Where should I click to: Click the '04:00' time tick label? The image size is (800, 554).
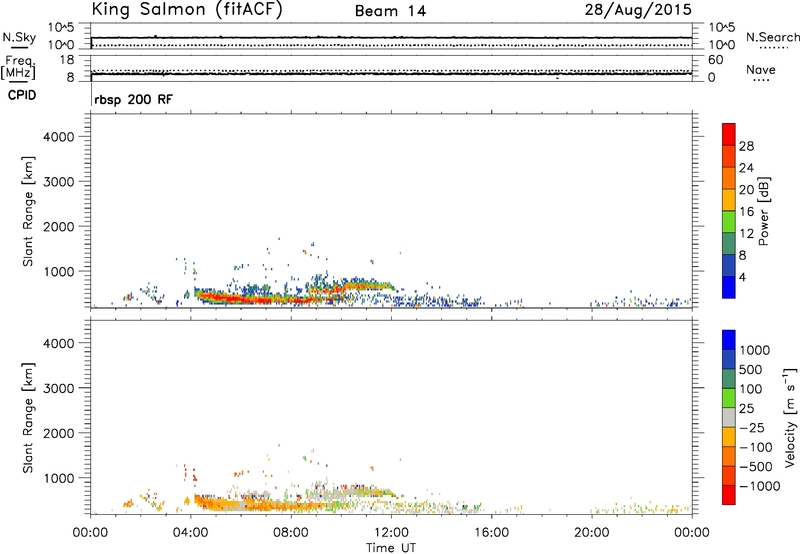point(190,533)
